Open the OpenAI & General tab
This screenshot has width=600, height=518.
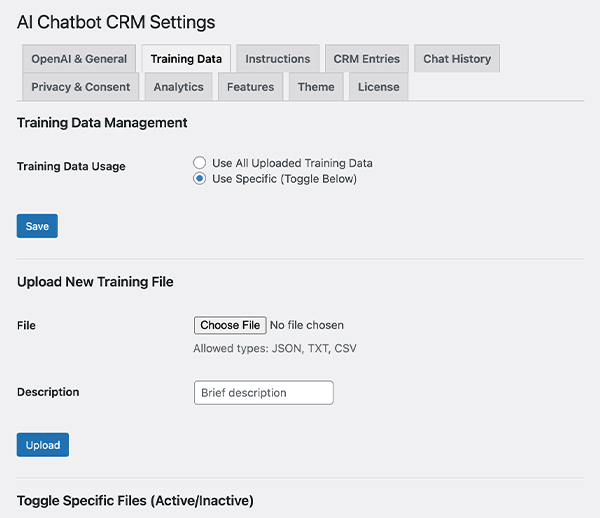point(79,59)
